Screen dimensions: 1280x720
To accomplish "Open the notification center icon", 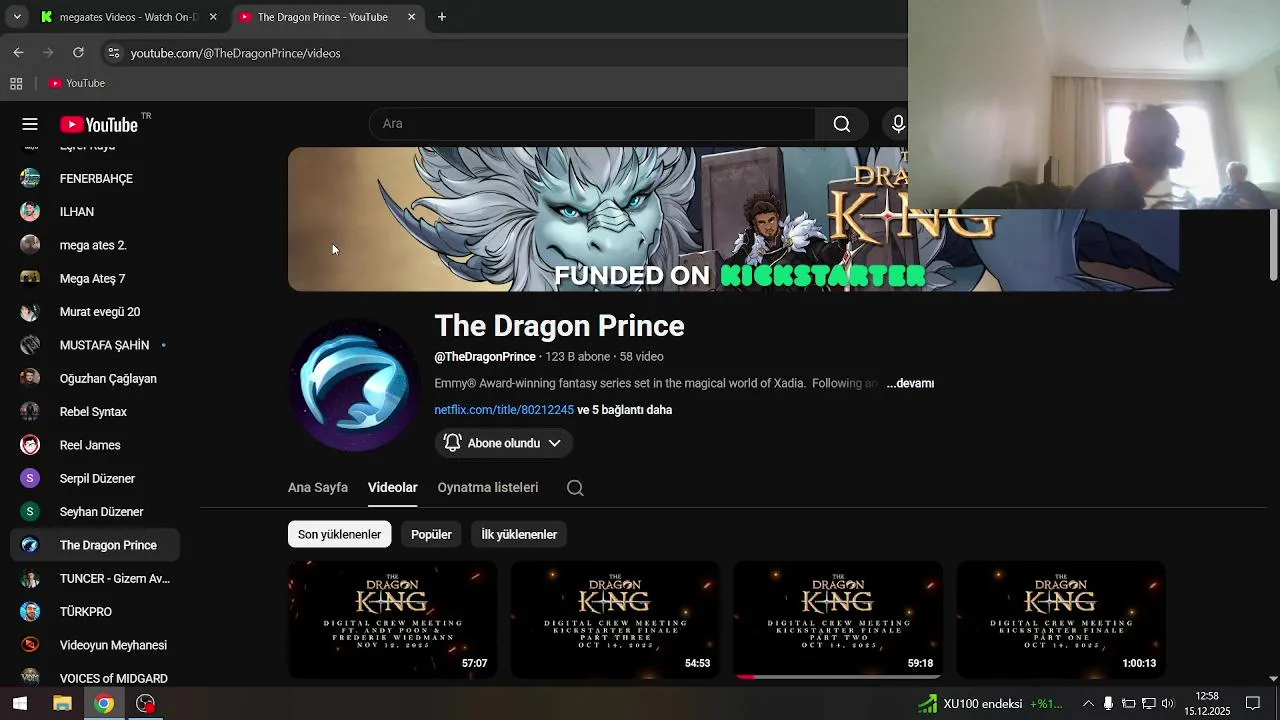I will click(x=1253, y=703).
